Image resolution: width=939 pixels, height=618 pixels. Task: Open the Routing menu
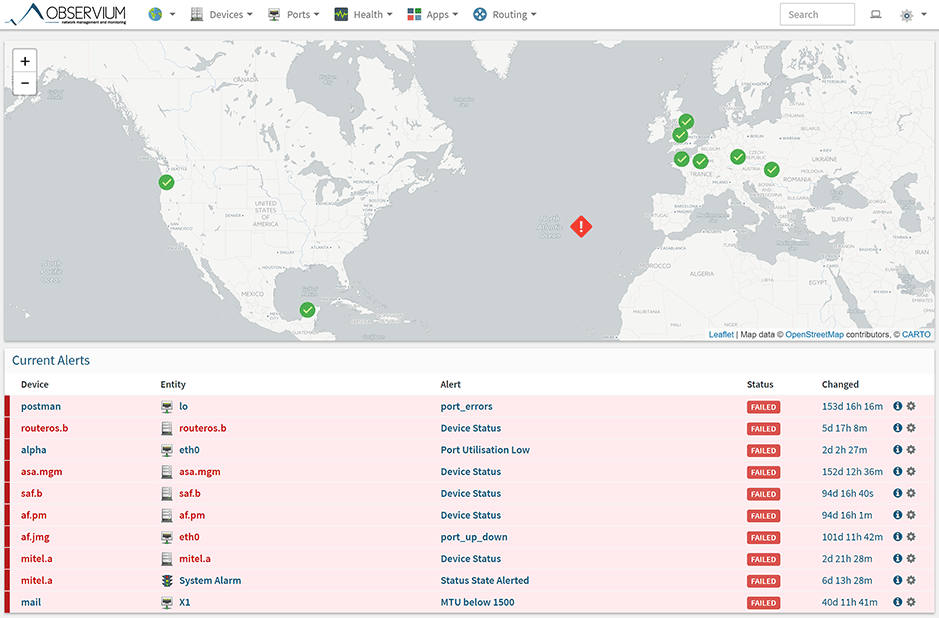point(505,15)
